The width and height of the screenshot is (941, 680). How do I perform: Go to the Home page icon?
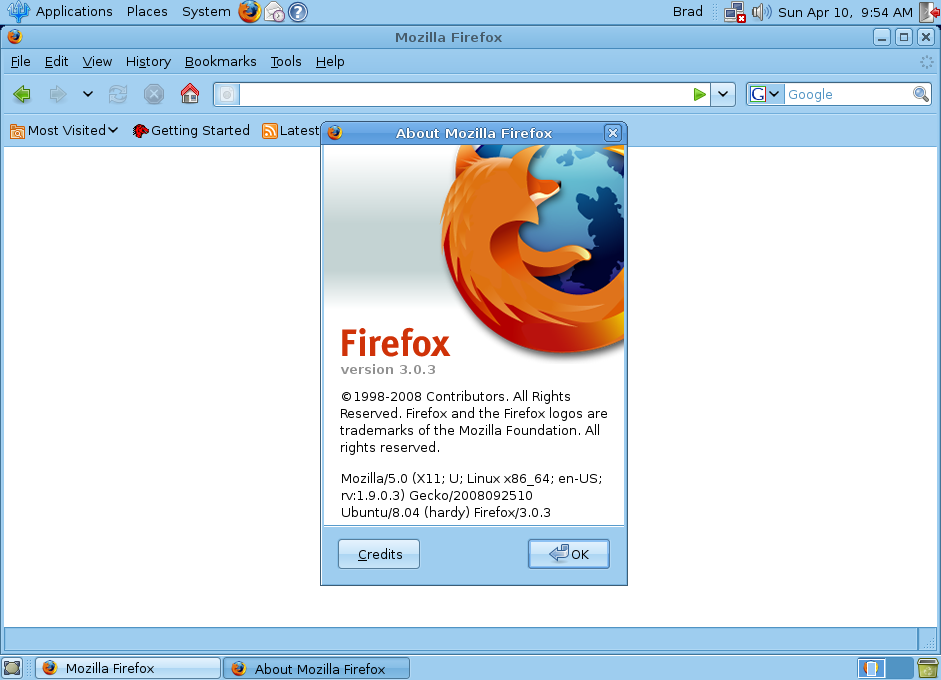point(190,94)
